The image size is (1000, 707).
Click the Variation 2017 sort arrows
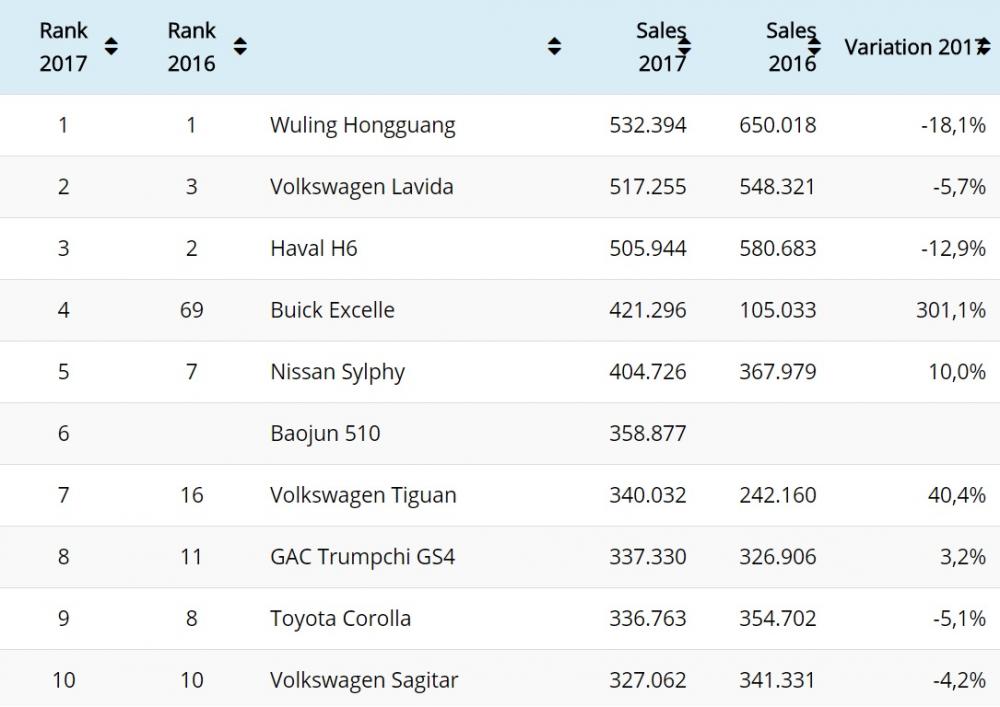click(x=984, y=46)
